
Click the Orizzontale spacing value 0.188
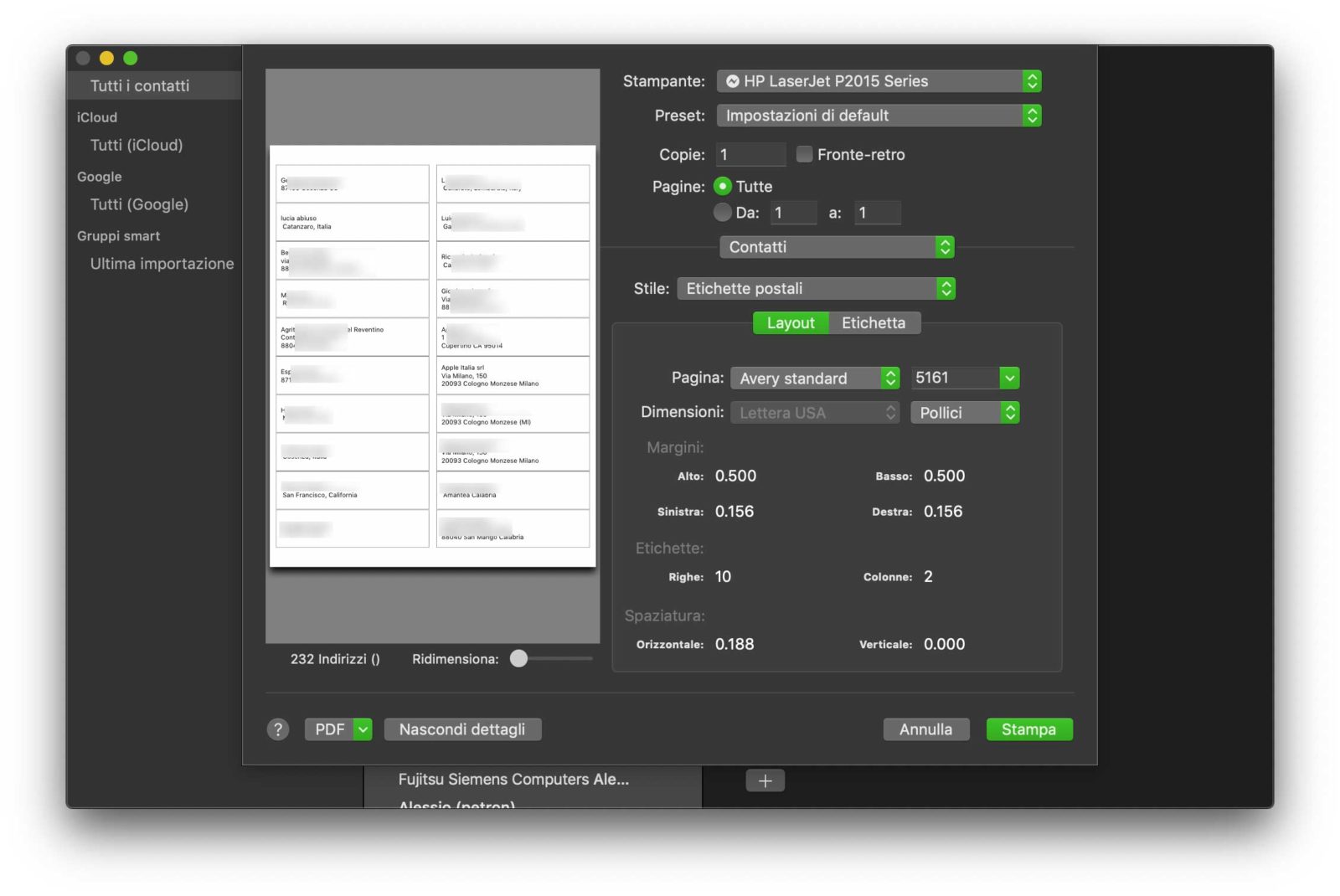coord(734,644)
